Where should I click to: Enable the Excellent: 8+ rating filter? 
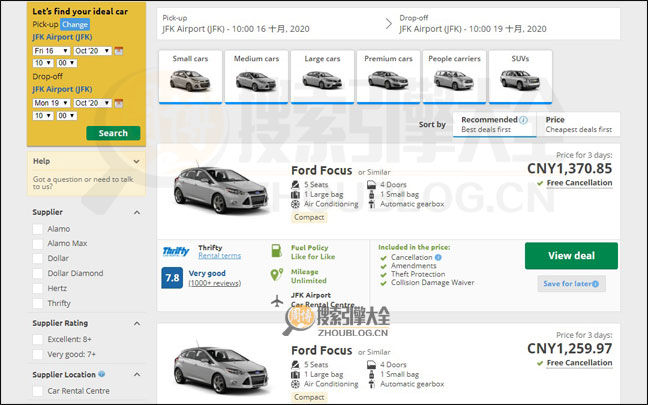point(38,340)
